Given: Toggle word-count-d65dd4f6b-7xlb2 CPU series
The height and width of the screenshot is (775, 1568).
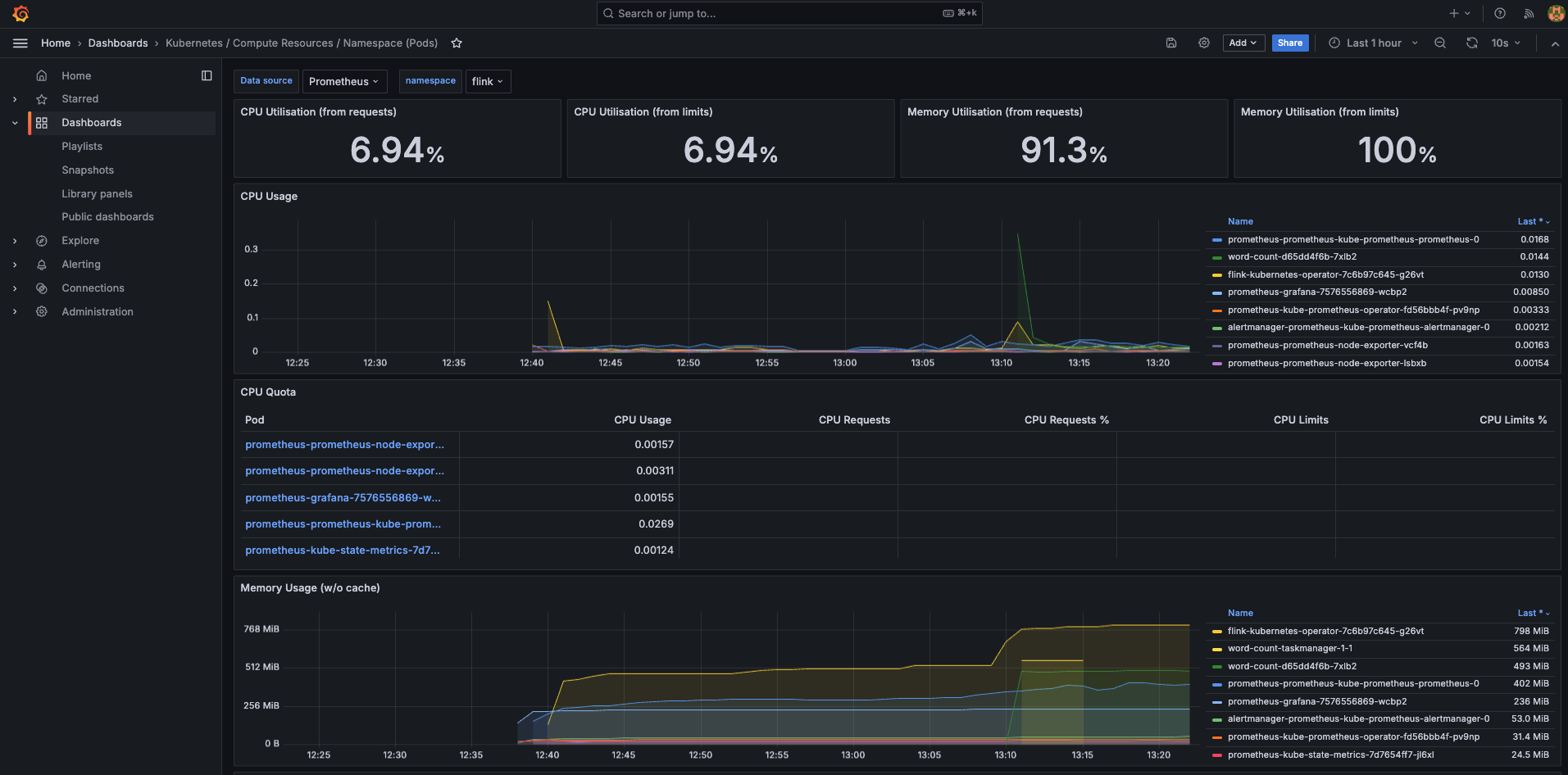Looking at the screenshot, I should pos(1292,256).
